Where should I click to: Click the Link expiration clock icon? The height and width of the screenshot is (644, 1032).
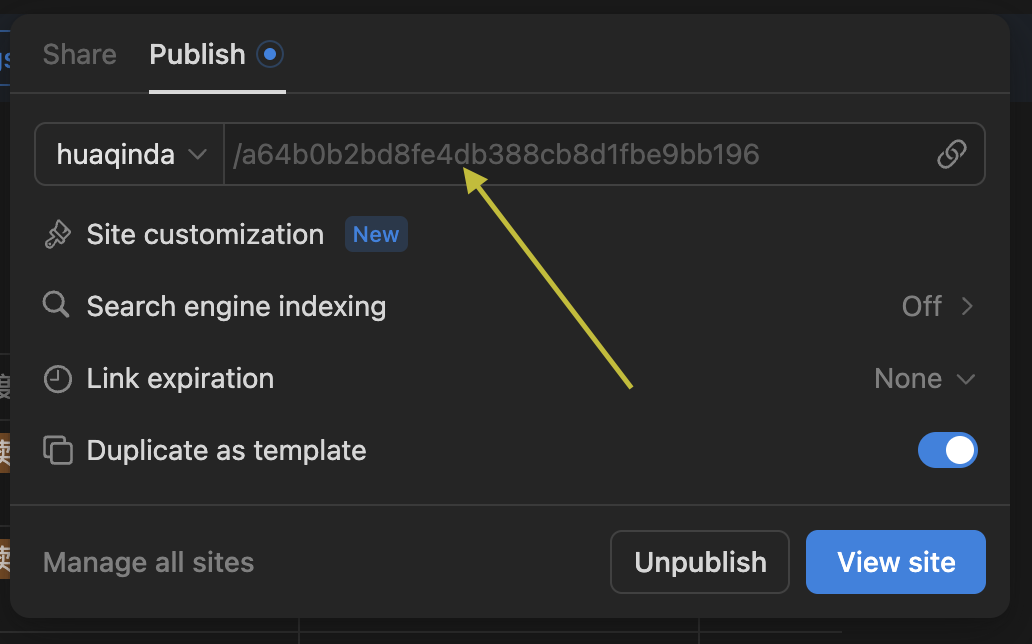(58, 379)
